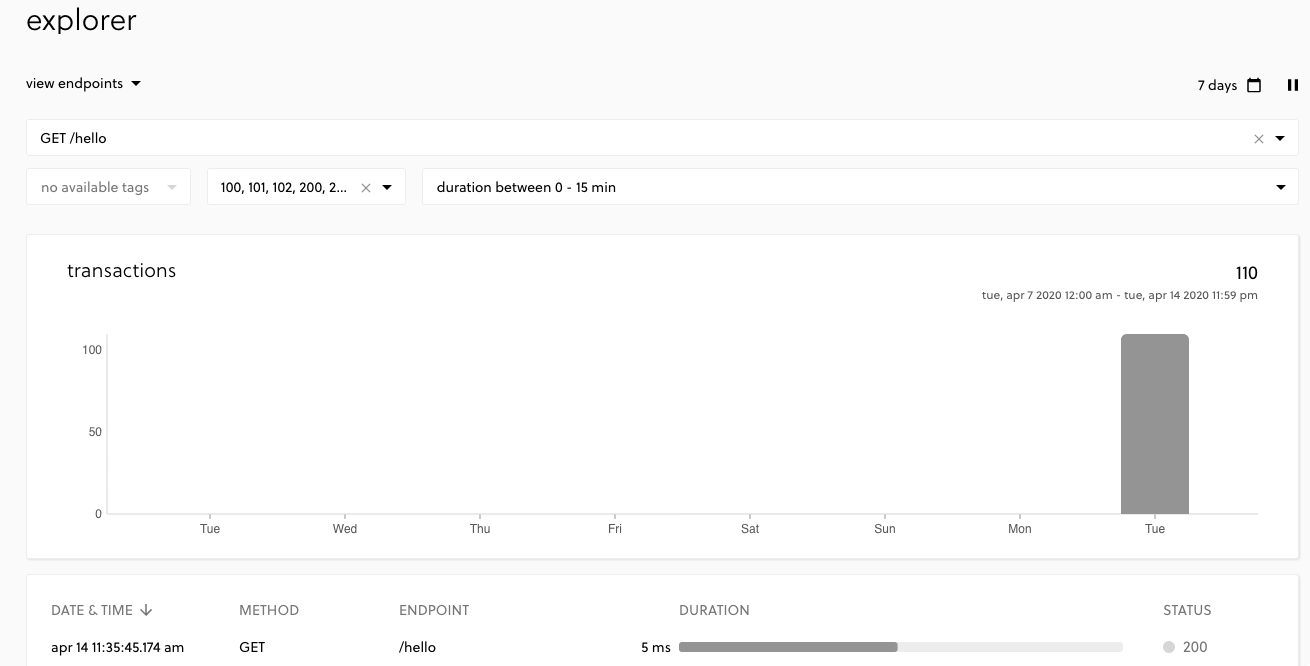Remove the status codes filter via X icon

[366, 187]
